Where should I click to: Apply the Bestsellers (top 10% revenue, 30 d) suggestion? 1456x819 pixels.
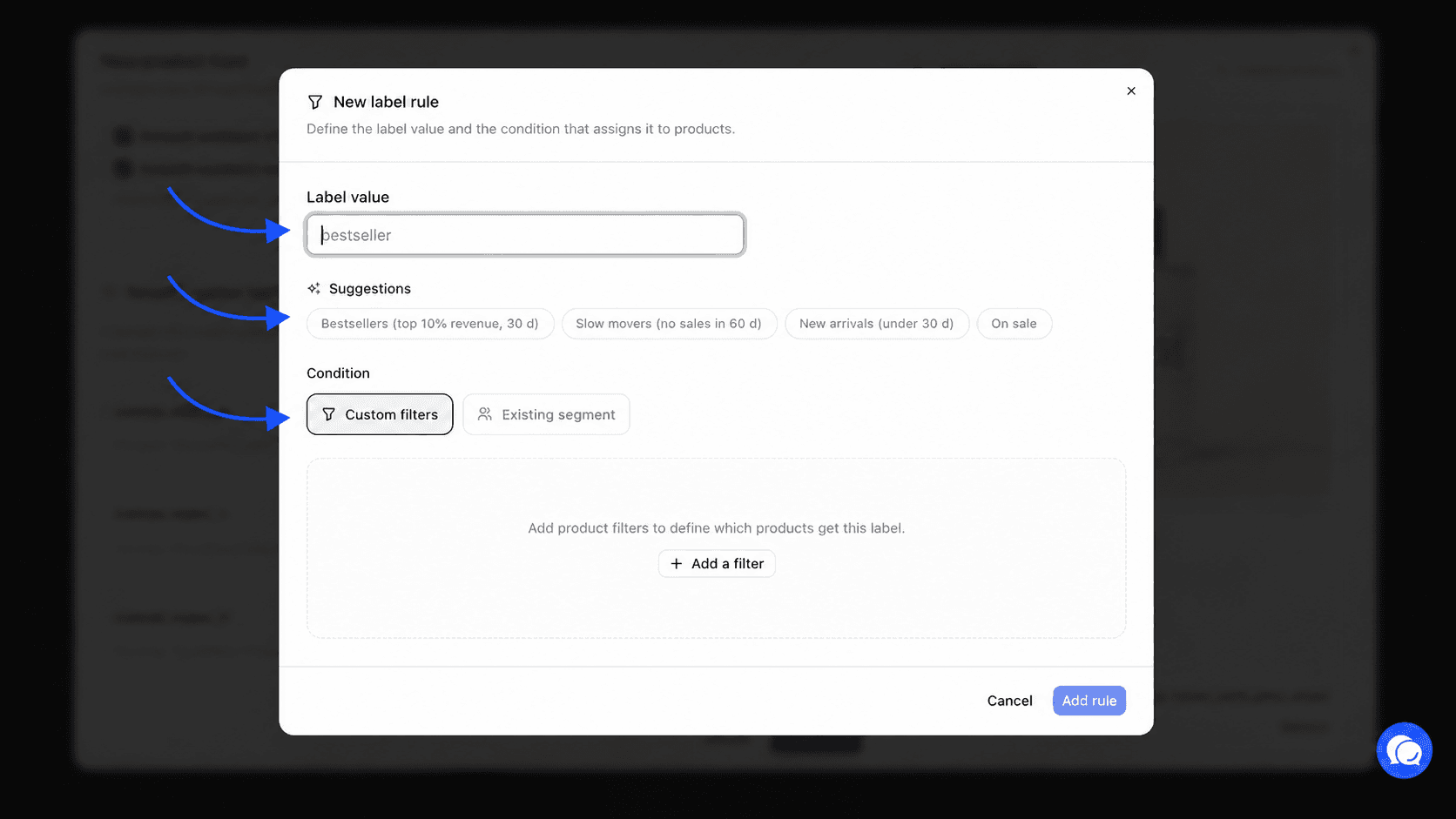pyautogui.click(x=430, y=324)
